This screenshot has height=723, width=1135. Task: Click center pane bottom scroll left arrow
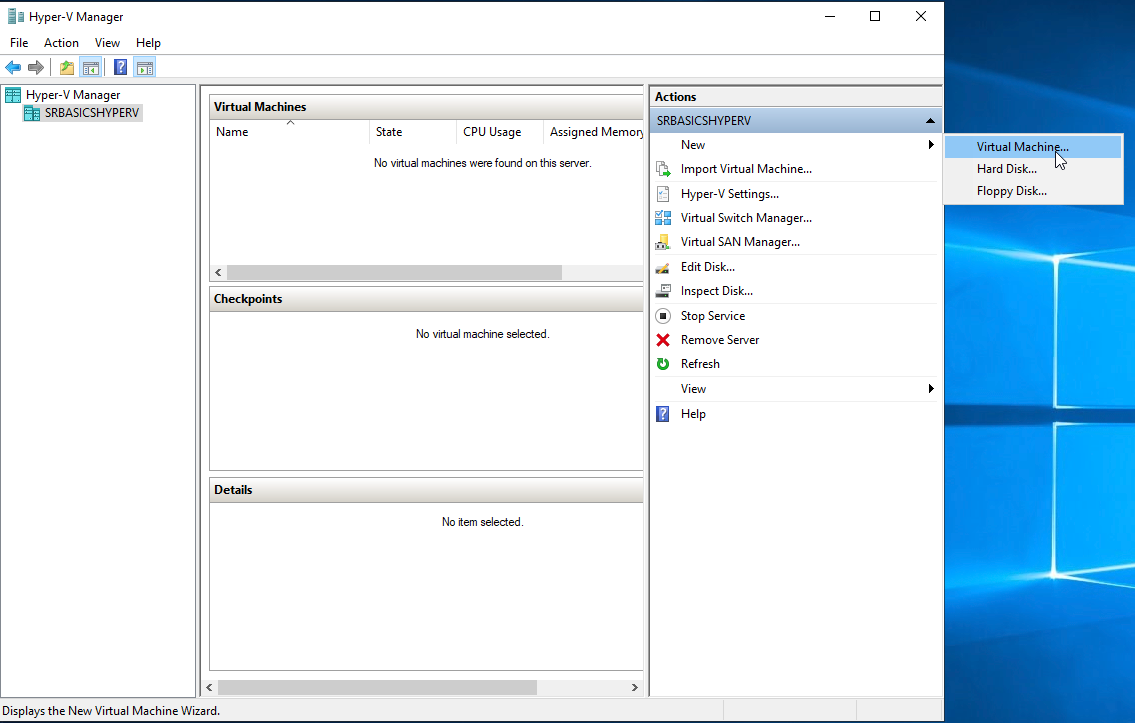click(210, 688)
